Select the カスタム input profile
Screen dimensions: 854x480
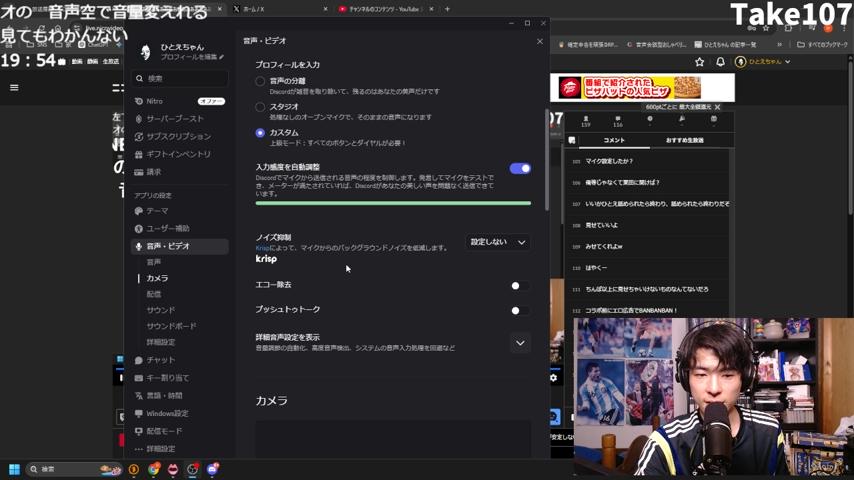point(260,133)
